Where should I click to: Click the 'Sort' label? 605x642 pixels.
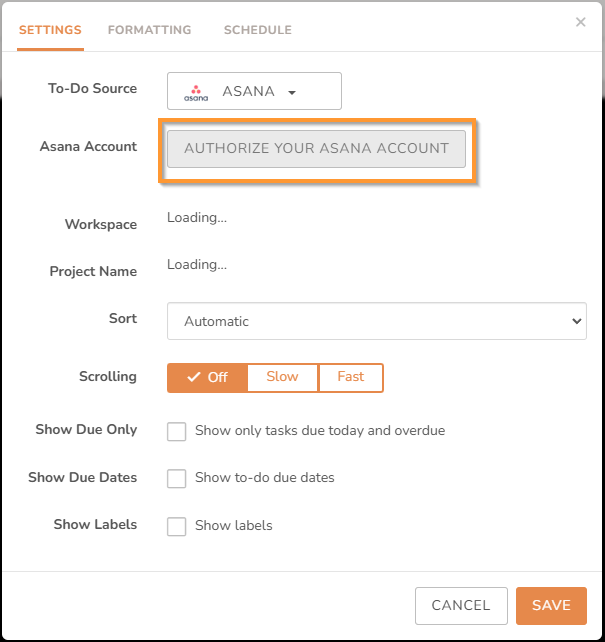(x=123, y=319)
